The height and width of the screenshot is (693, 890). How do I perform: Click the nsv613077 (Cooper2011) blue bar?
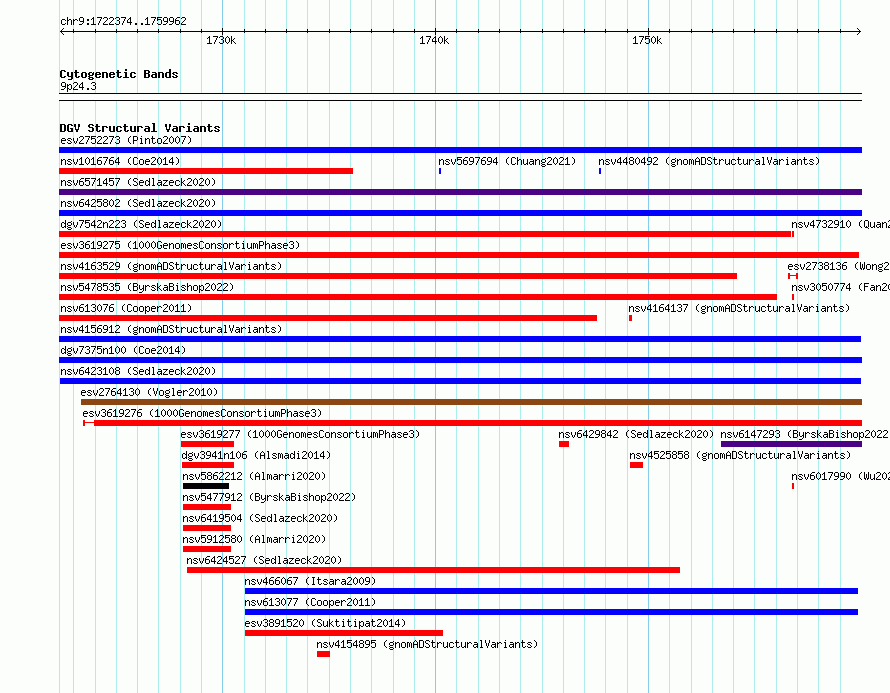(x=551, y=612)
